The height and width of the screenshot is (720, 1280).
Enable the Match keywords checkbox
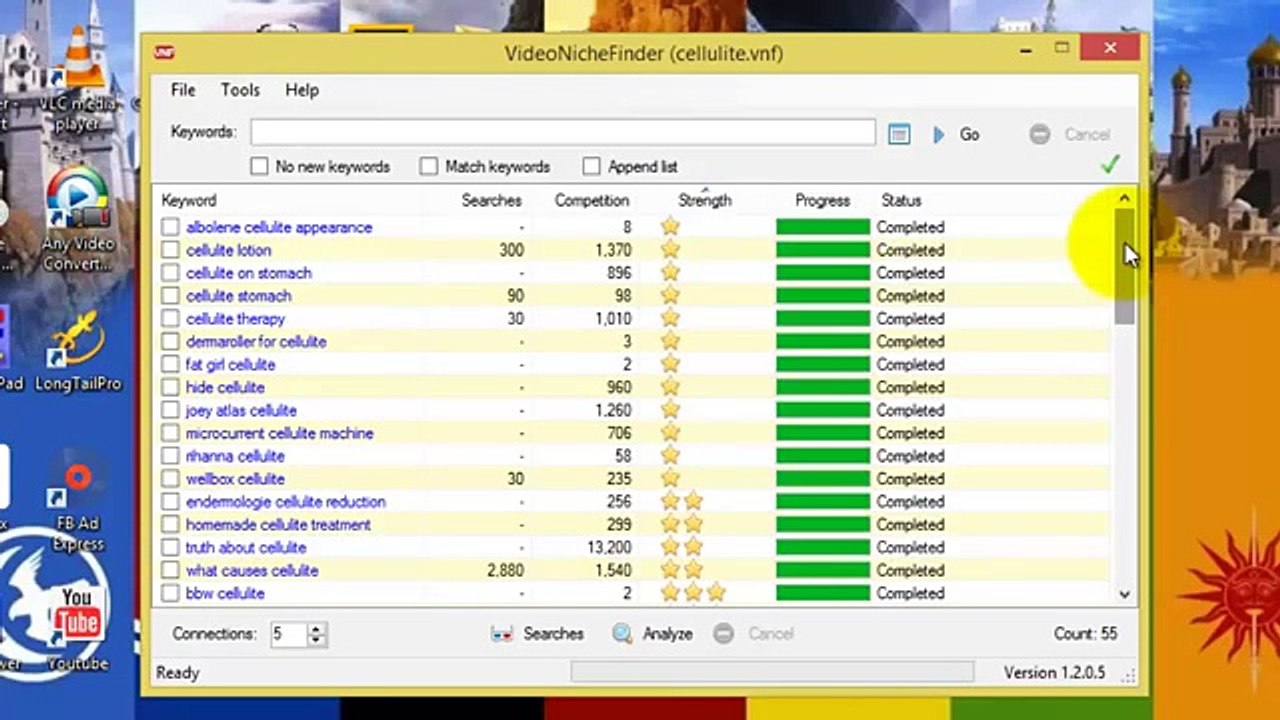[x=429, y=166]
